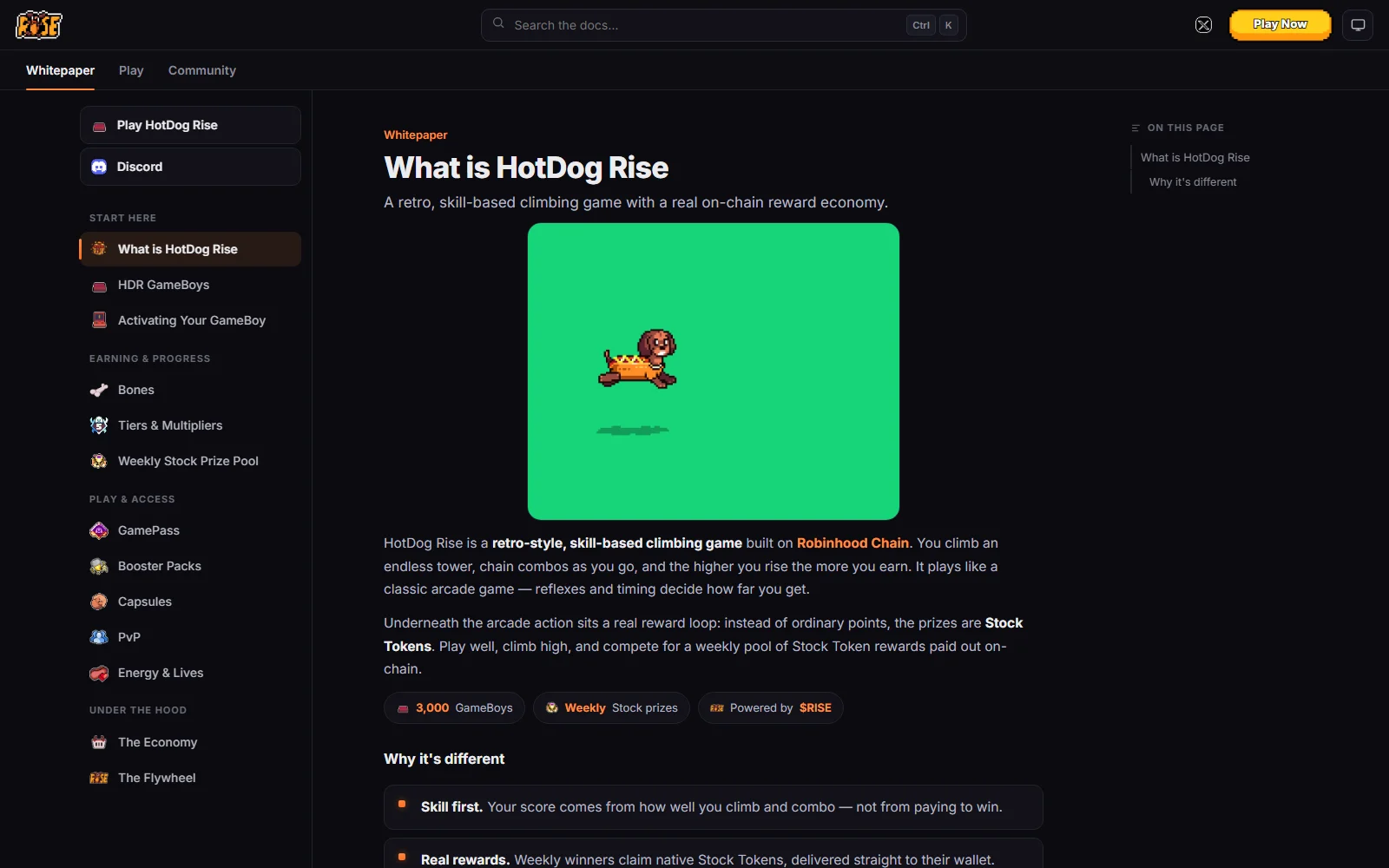1389x868 pixels.
Task: Click the What is HotDog Rise sidebar icon
Action: [x=99, y=248]
